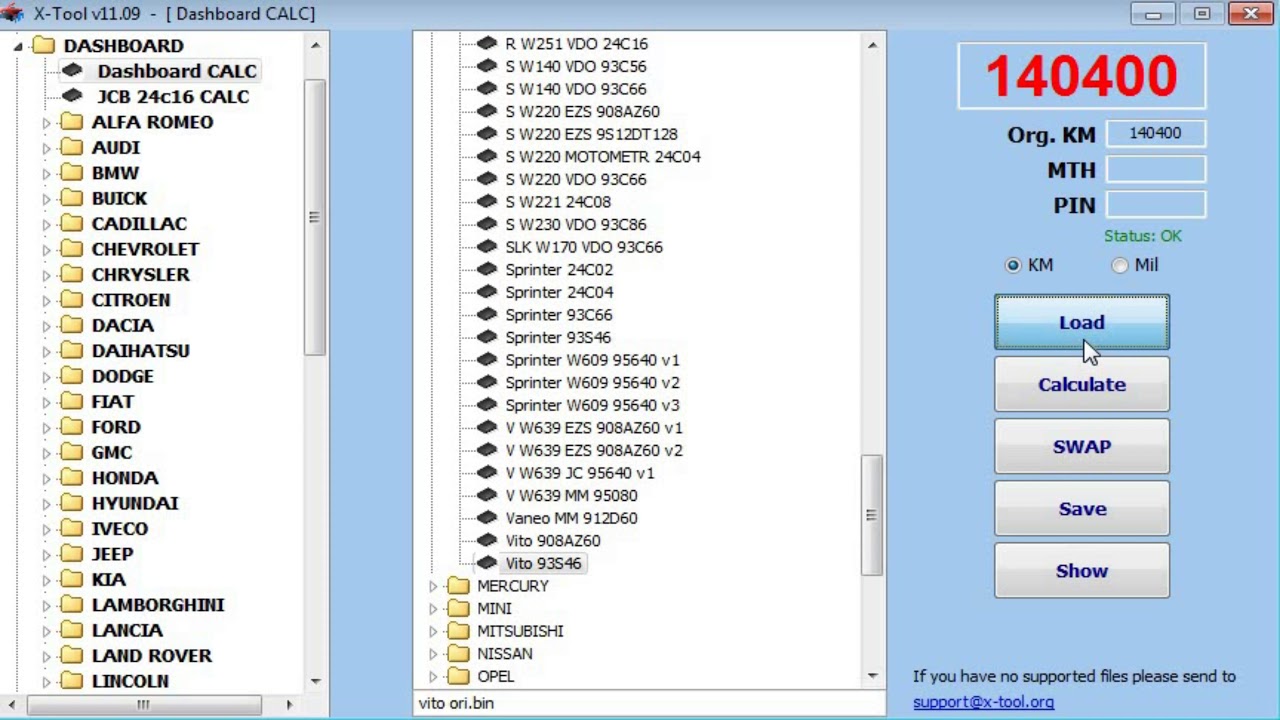This screenshot has height=720, width=1280.
Task: Click the chip icon beside Dashboard CALC
Action: [71, 71]
